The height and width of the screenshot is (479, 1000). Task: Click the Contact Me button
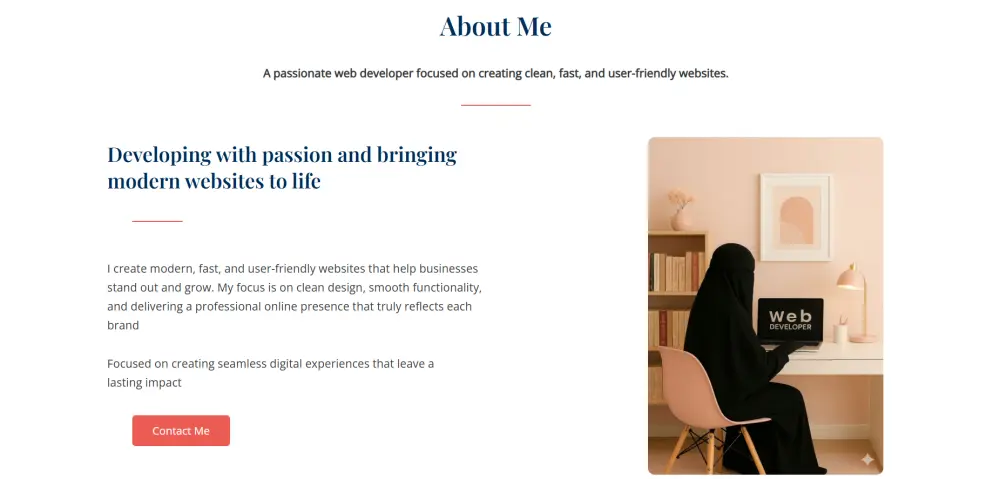pos(181,431)
